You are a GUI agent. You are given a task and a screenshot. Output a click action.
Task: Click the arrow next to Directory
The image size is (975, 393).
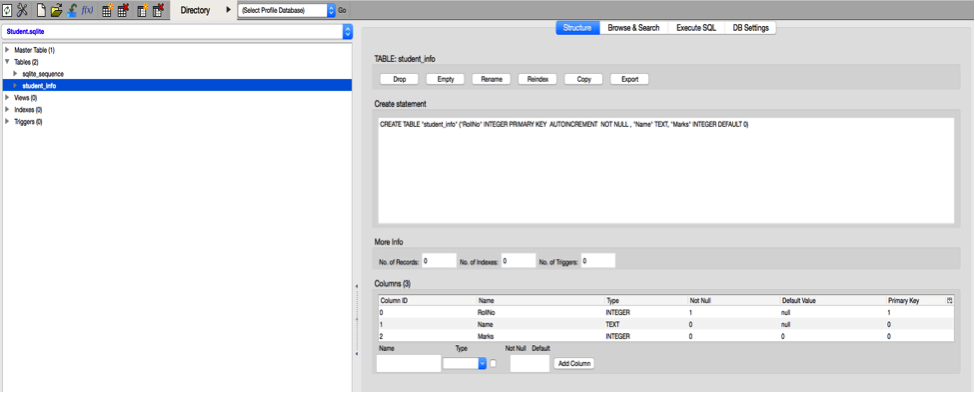click(x=228, y=11)
